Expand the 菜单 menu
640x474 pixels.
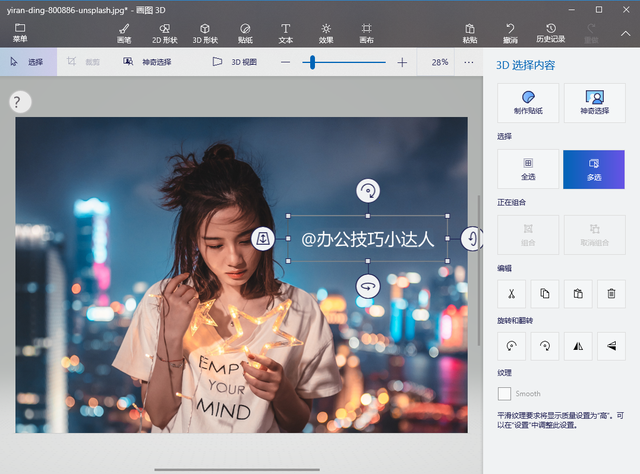pyautogui.click(x=20, y=33)
